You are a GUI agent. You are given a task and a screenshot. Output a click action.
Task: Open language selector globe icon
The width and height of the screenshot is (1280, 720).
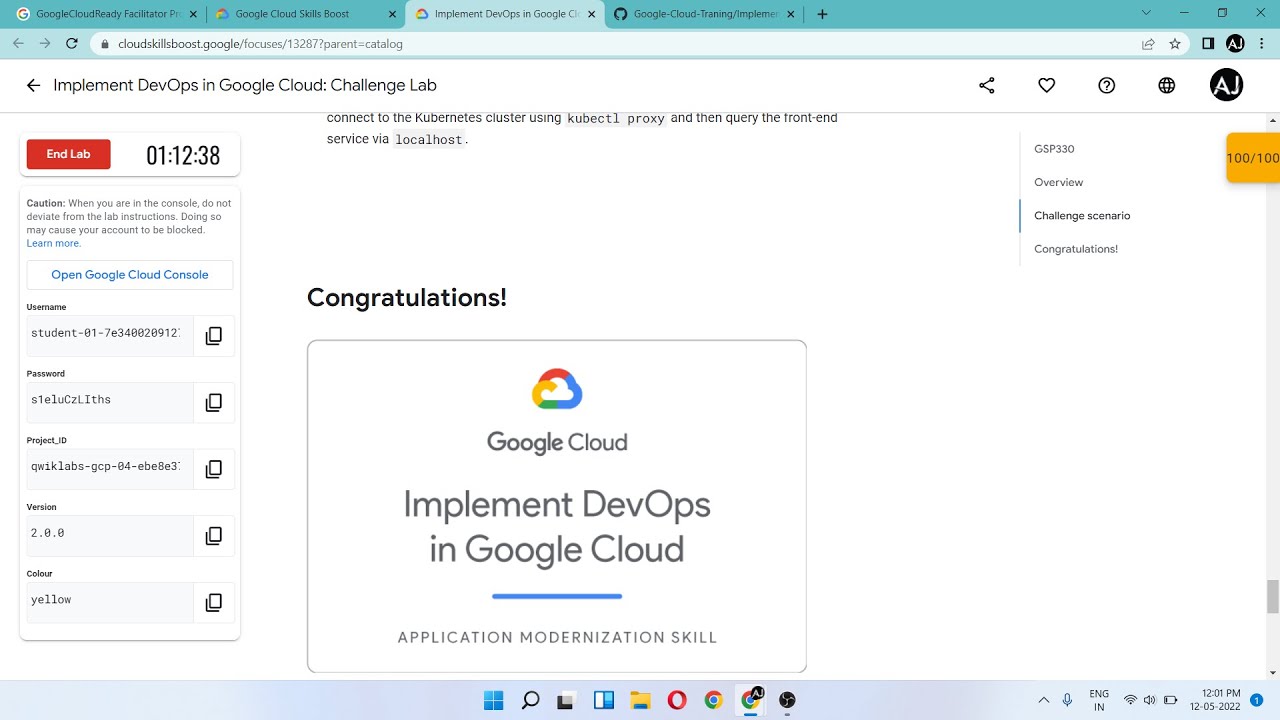pos(1167,86)
